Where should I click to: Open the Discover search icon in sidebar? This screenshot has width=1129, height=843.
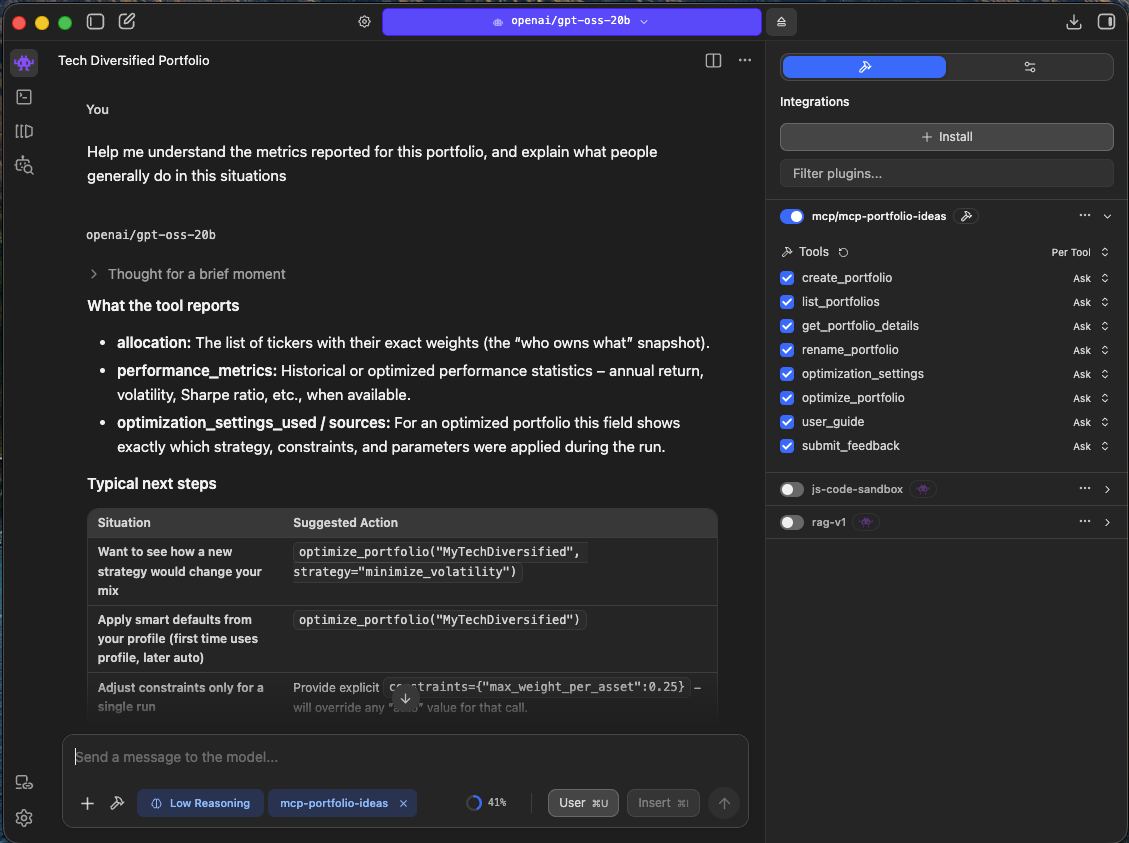(x=24, y=166)
